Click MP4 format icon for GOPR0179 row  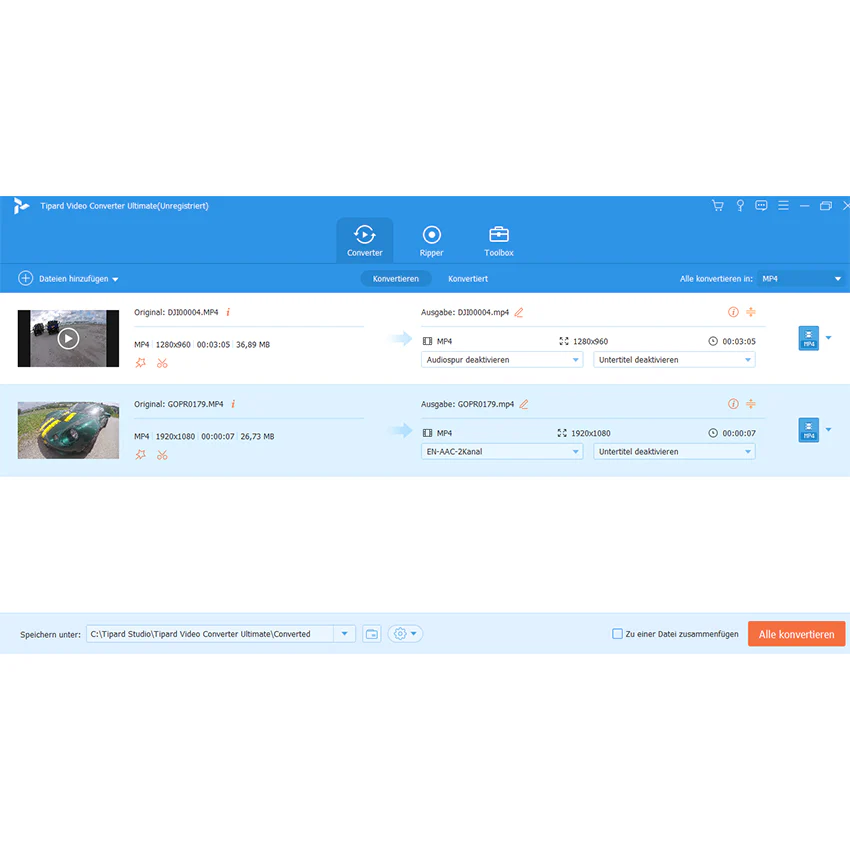(x=808, y=430)
